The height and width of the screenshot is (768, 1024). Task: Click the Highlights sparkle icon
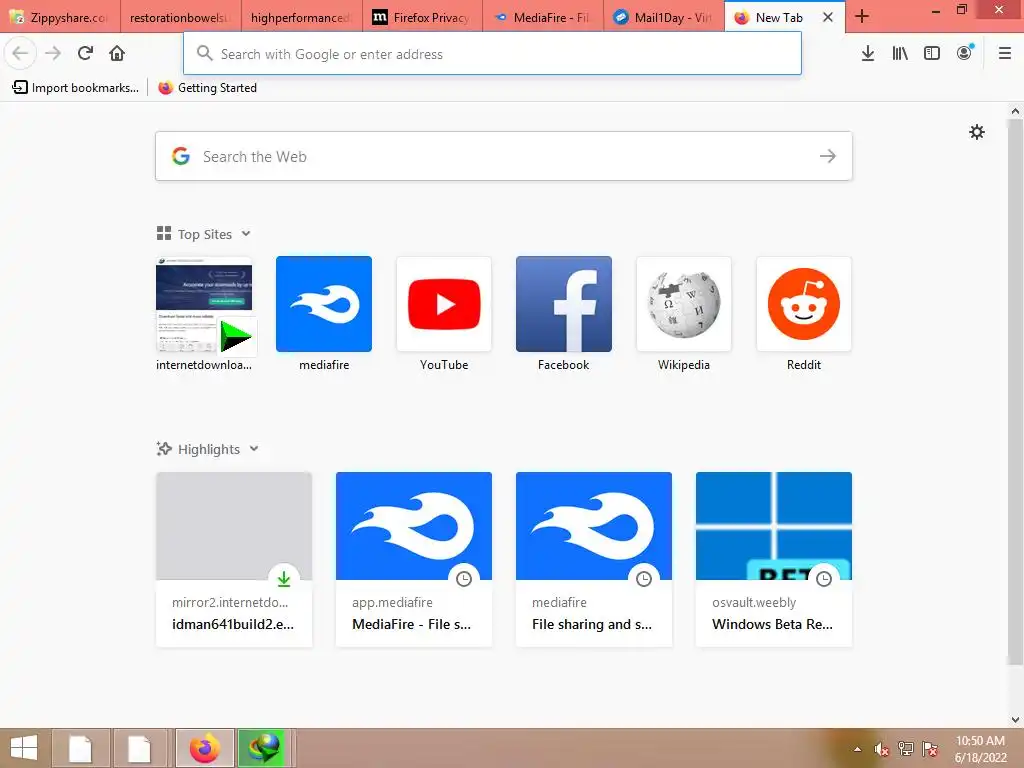tap(164, 449)
